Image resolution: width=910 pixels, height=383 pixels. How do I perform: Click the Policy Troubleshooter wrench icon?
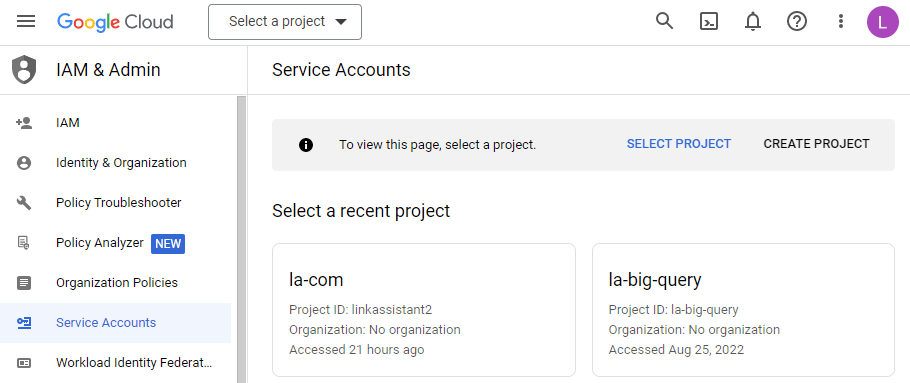[24, 203]
